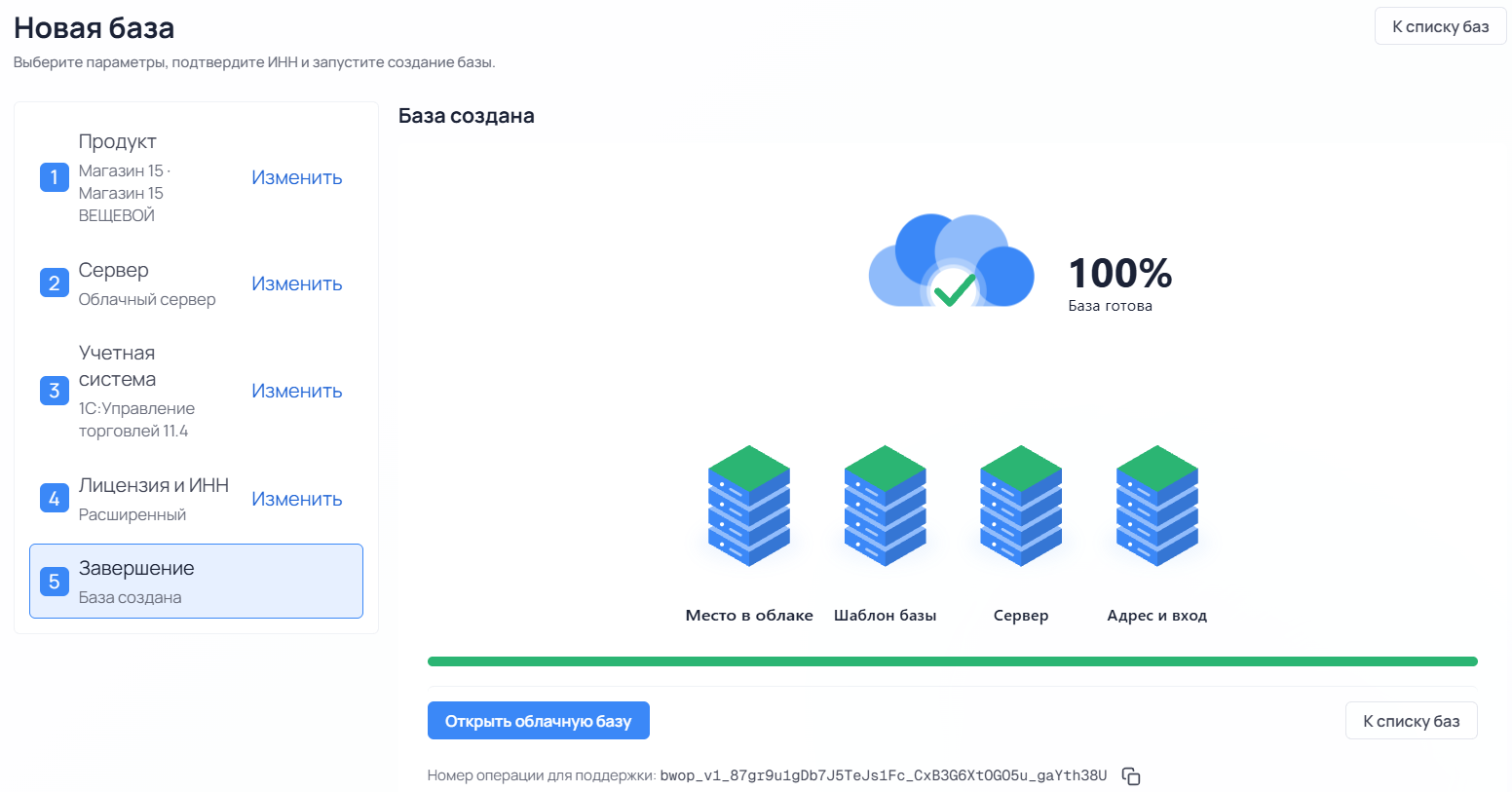The width and height of the screenshot is (1512, 792).
Task: Click step number 4 badge for Лицензия и ИНН
Action: [55, 499]
